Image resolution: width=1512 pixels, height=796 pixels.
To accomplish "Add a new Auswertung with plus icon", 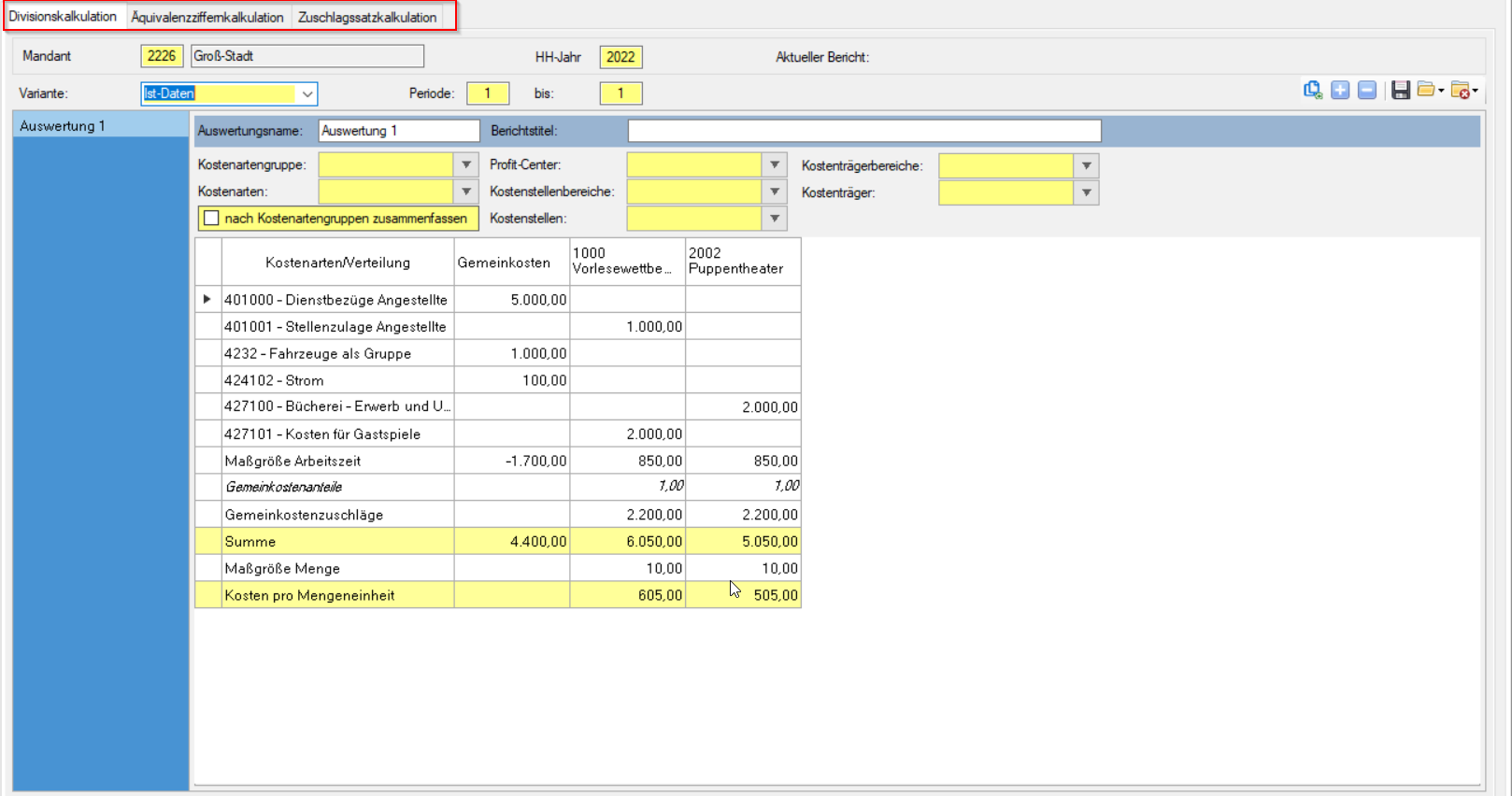I will [x=1340, y=91].
